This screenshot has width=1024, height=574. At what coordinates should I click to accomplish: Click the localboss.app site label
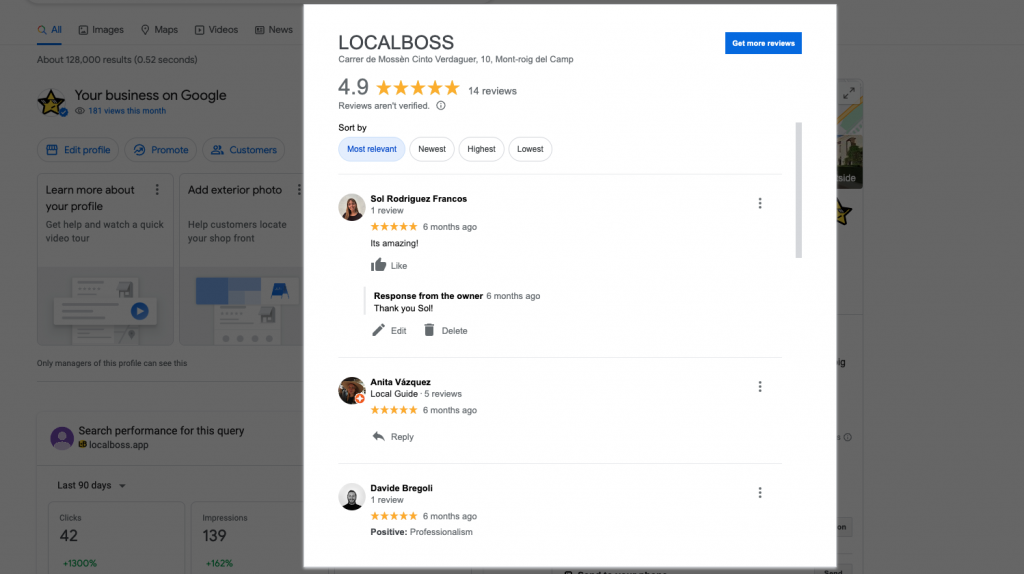tap(118, 445)
